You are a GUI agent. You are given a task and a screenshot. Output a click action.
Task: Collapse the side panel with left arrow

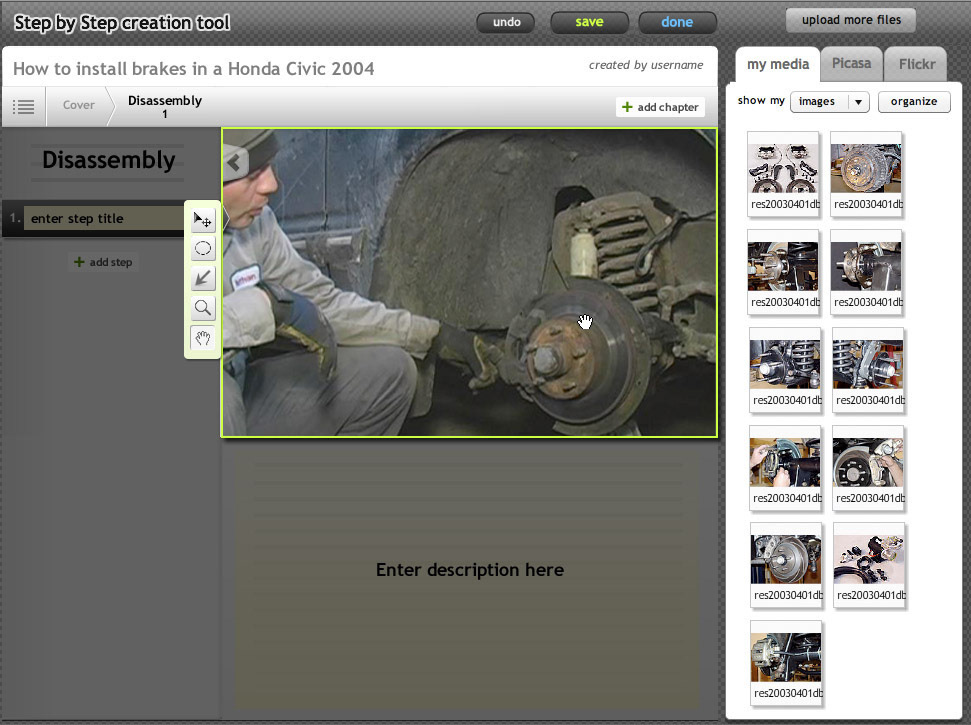235,163
